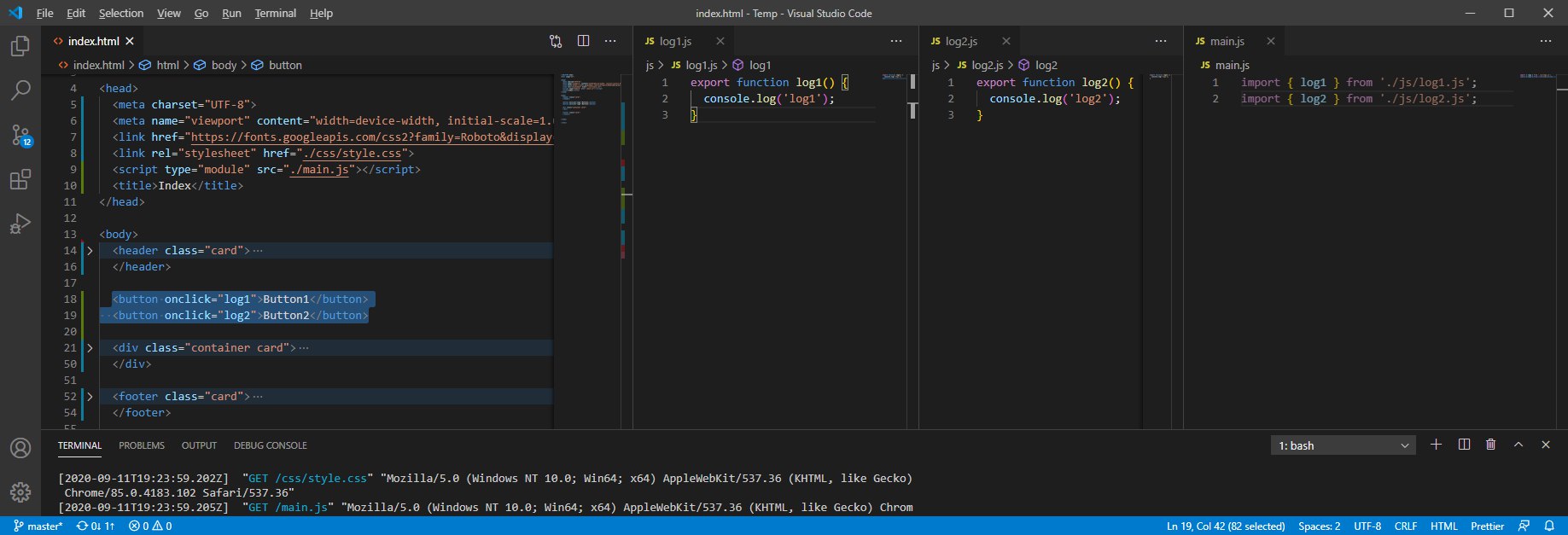
Task: Open More Actions for index.html editor group
Action: [610, 41]
